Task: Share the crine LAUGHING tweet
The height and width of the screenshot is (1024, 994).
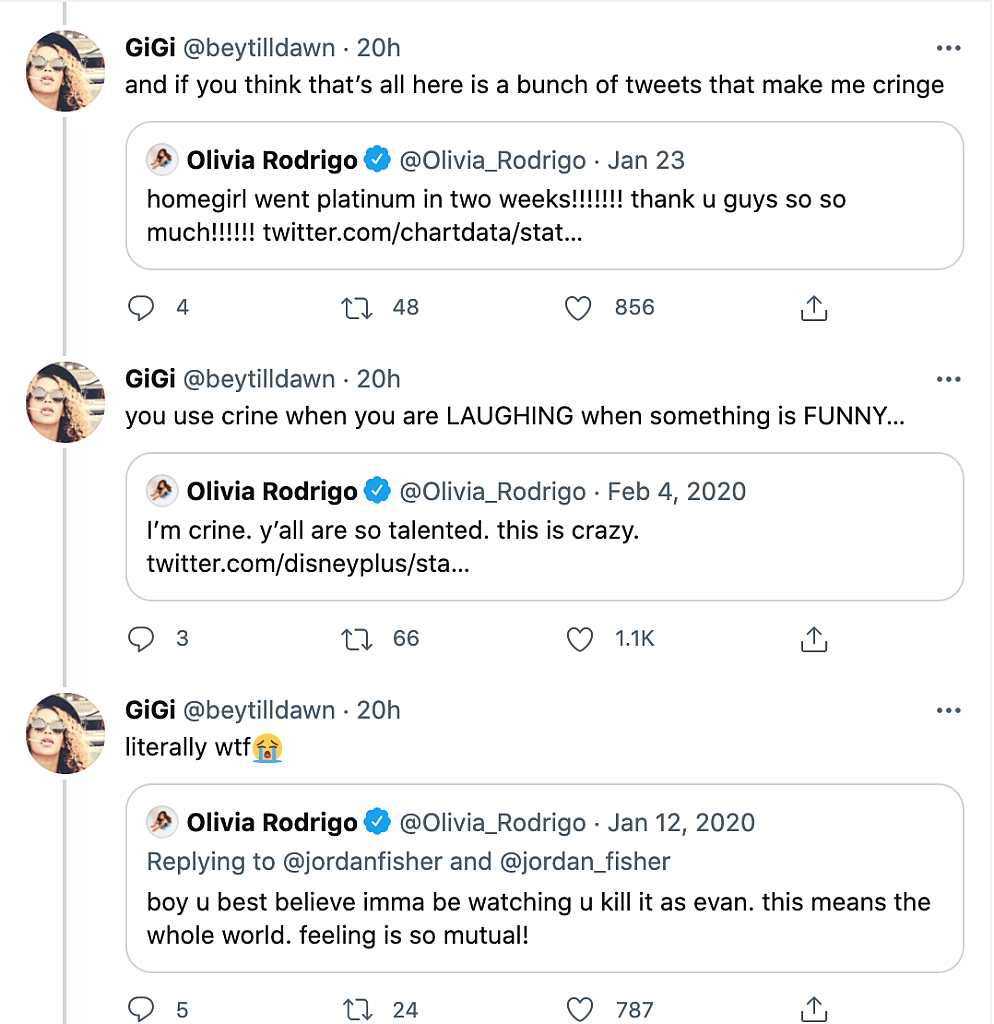Action: 814,639
